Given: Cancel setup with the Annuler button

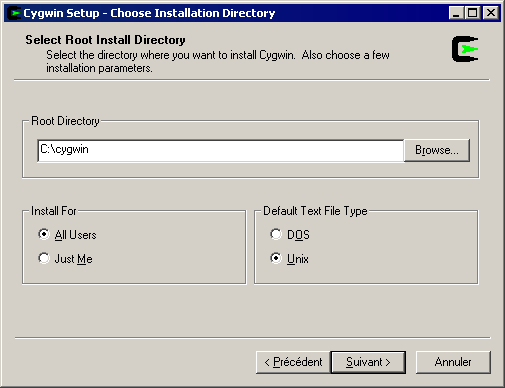Looking at the screenshot, I should click(453, 362).
